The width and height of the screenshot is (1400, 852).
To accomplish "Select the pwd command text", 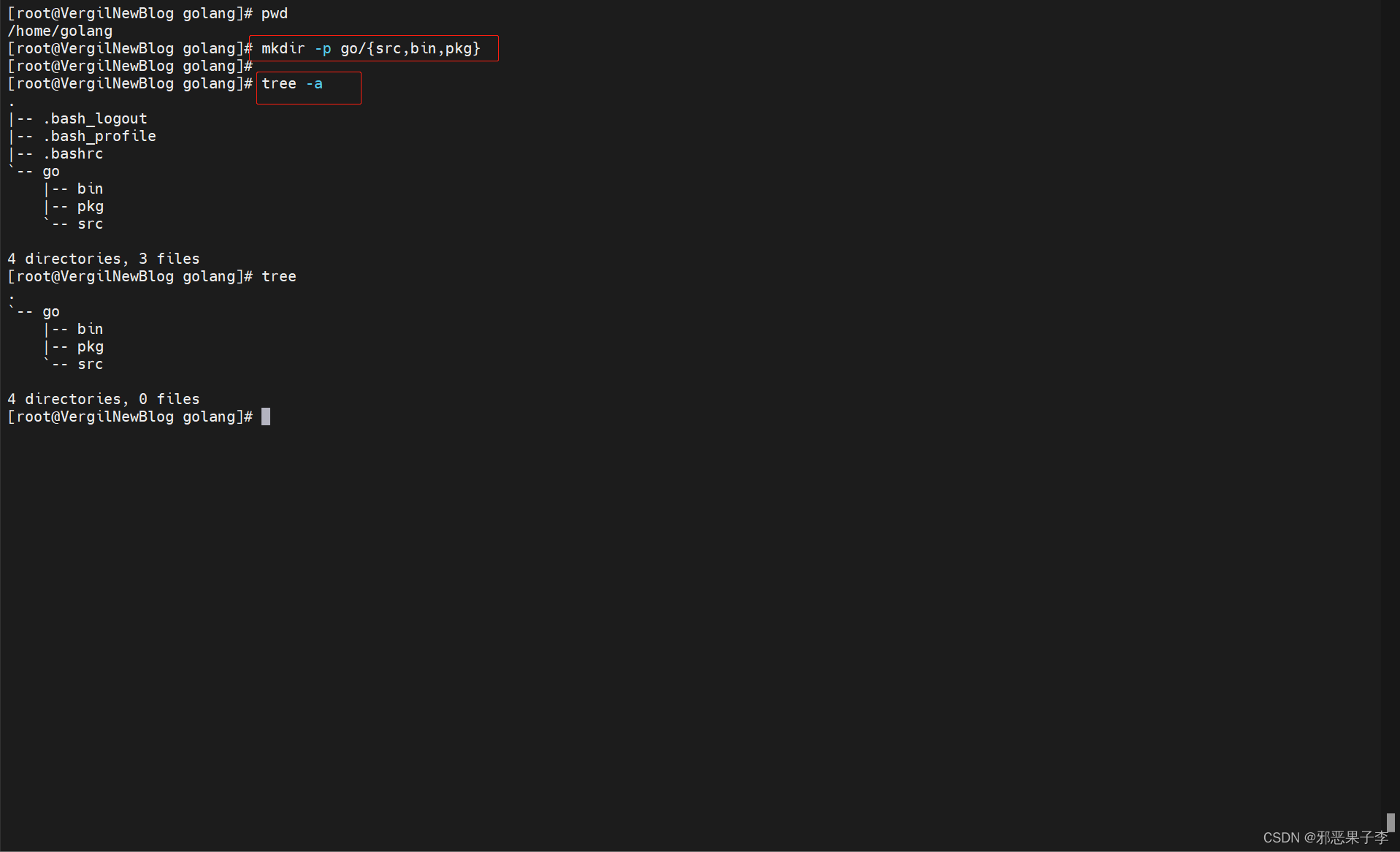I will pyautogui.click(x=274, y=13).
